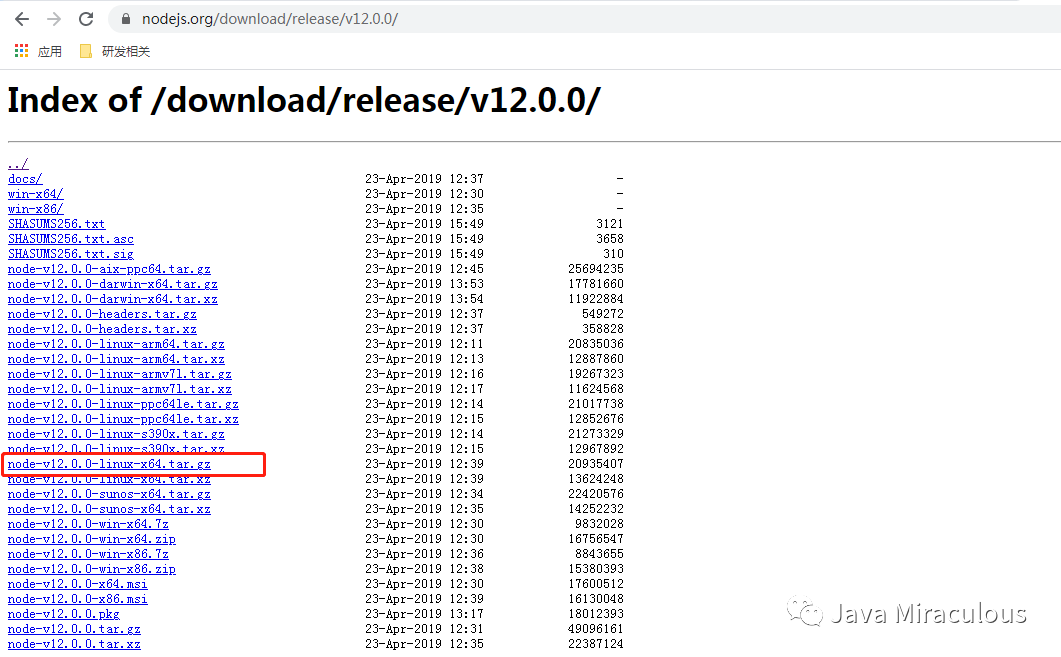
Task: Download node-v12.0.0-sunos-x64.tar.gz
Action: 109,494
